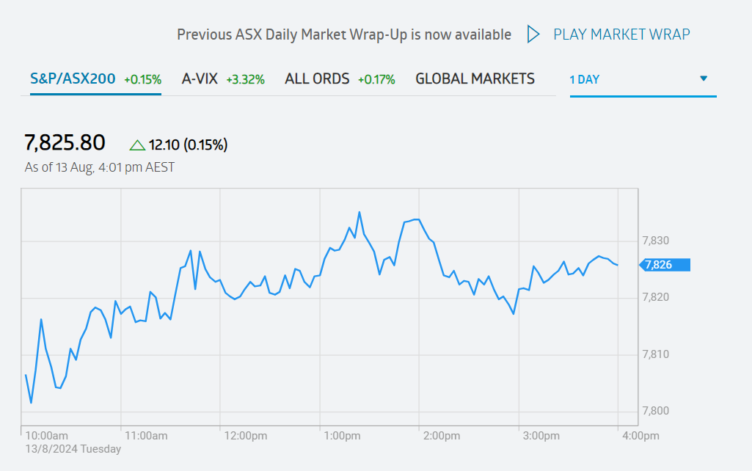Click the 7,826 current price marker

[665, 265]
